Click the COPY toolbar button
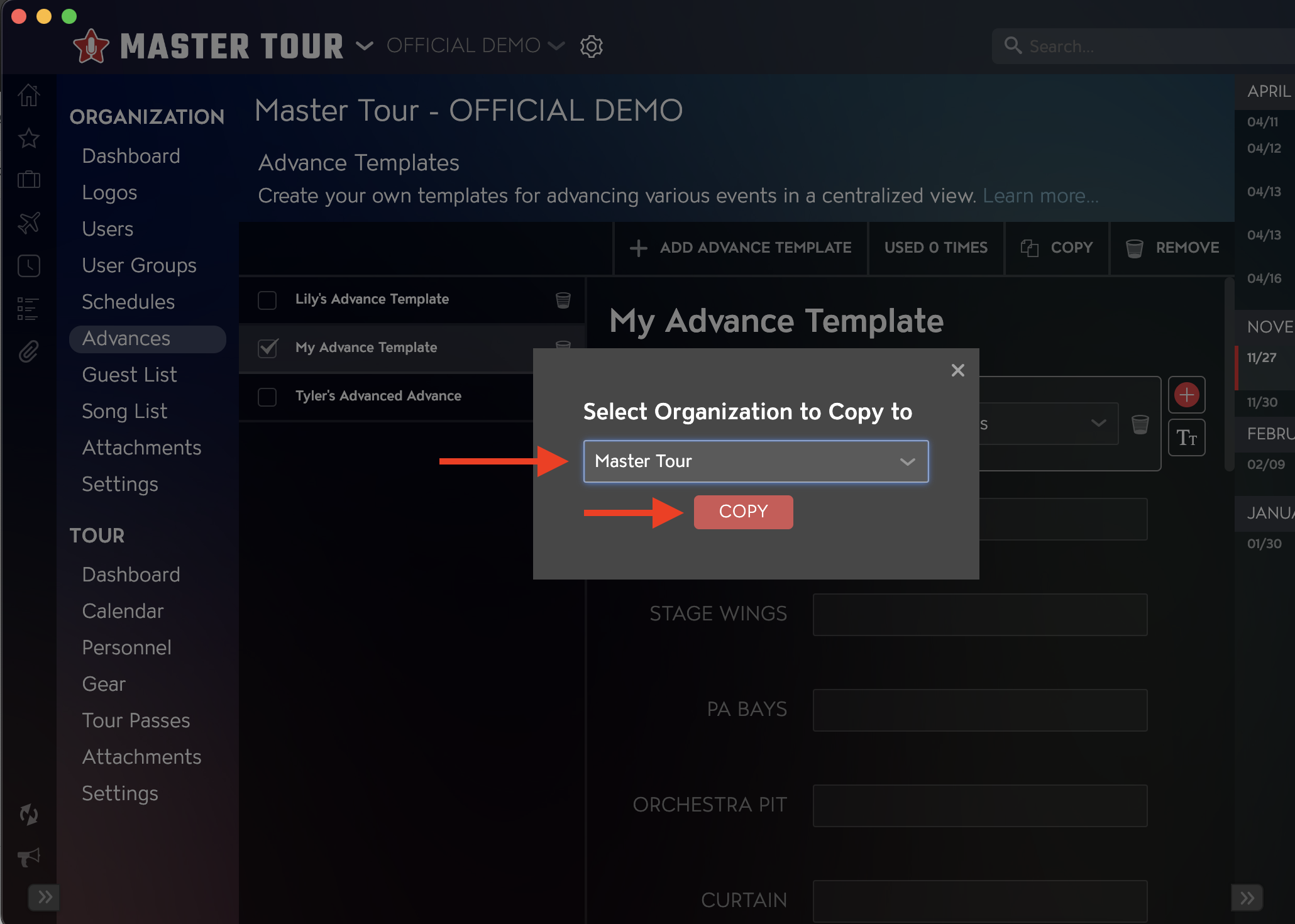Image resolution: width=1295 pixels, height=924 pixels. click(x=1057, y=248)
